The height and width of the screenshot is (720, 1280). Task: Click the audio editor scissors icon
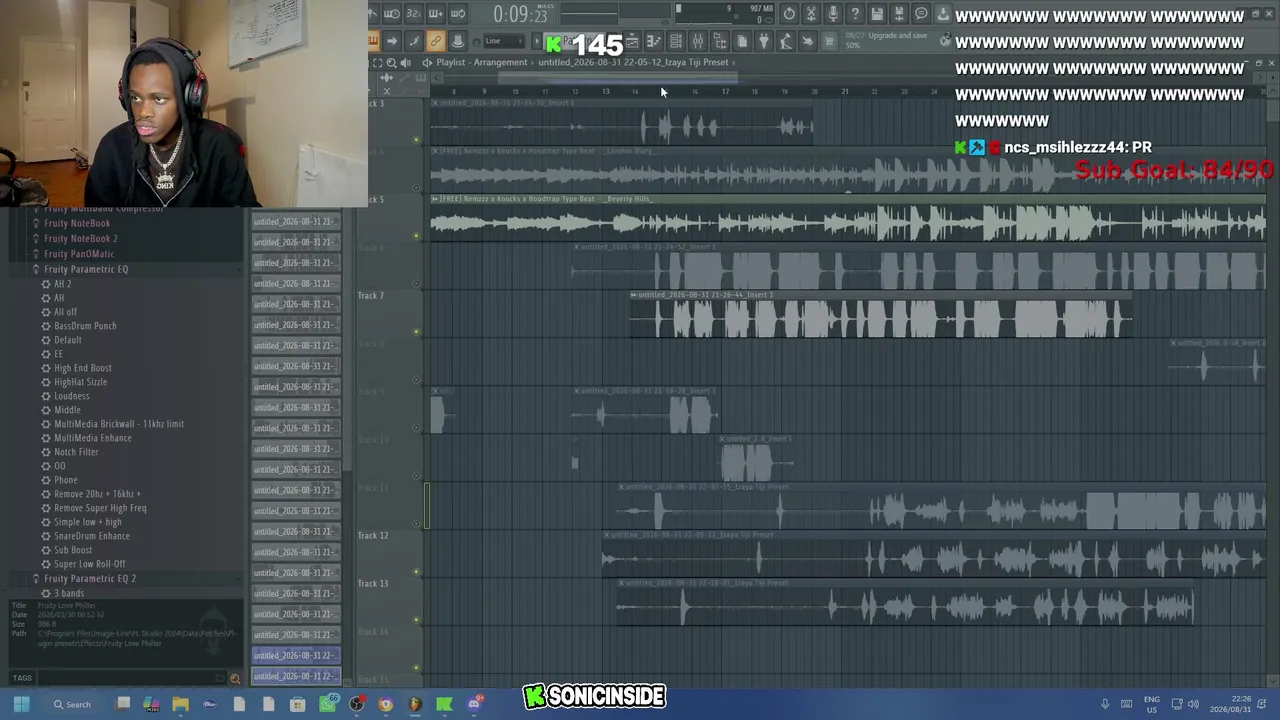point(811,14)
